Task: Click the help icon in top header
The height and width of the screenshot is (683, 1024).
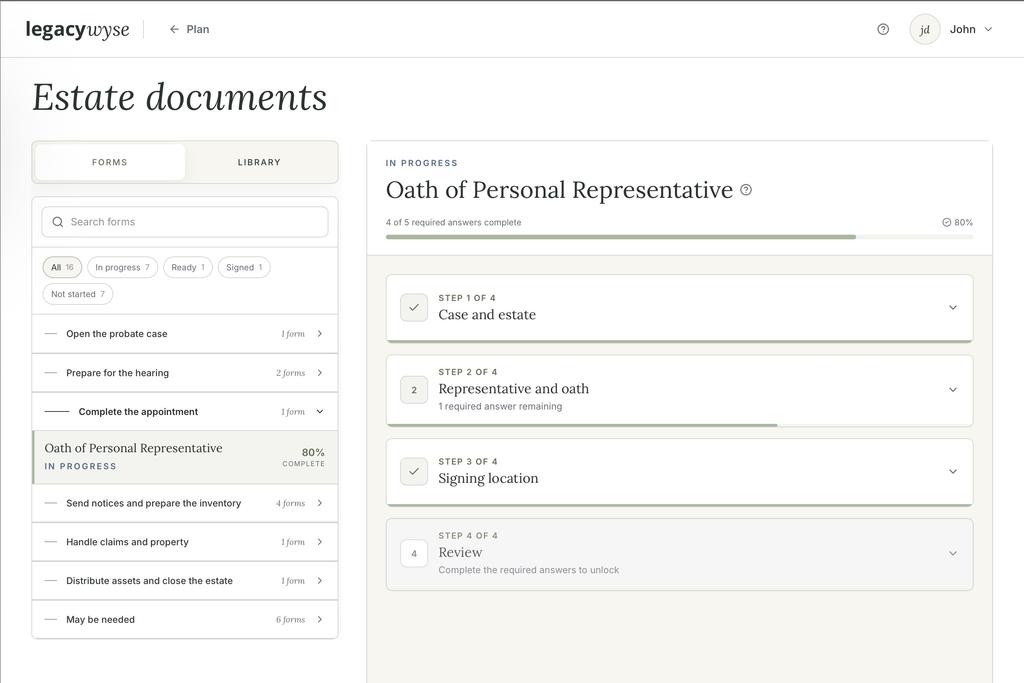Action: (883, 29)
